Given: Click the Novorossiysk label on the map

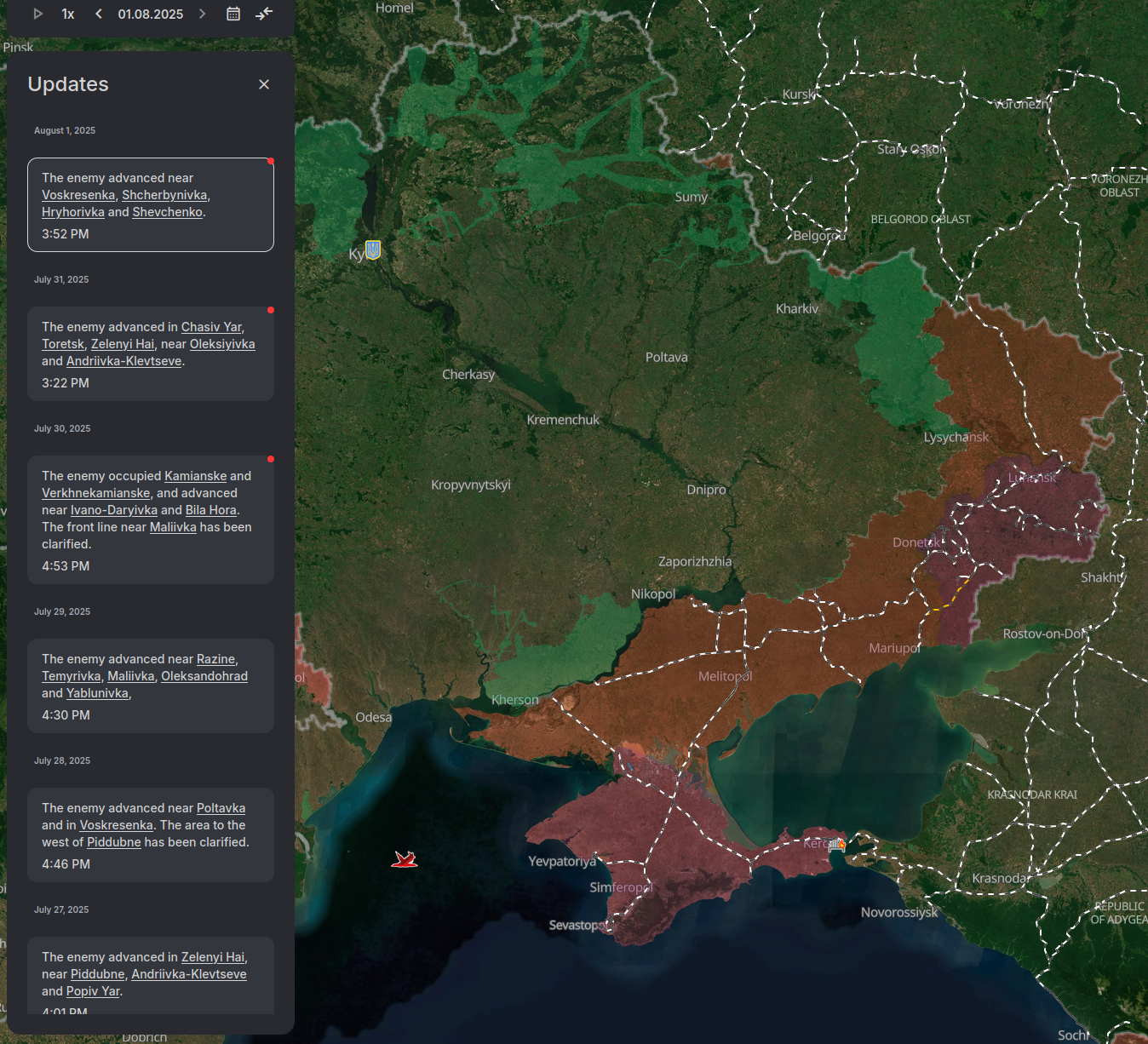Looking at the screenshot, I should [899, 913].
